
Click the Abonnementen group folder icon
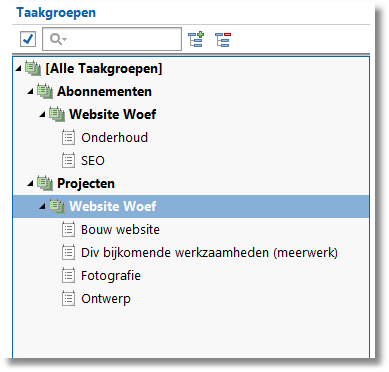pyautogui.click(x=45, y=91)
